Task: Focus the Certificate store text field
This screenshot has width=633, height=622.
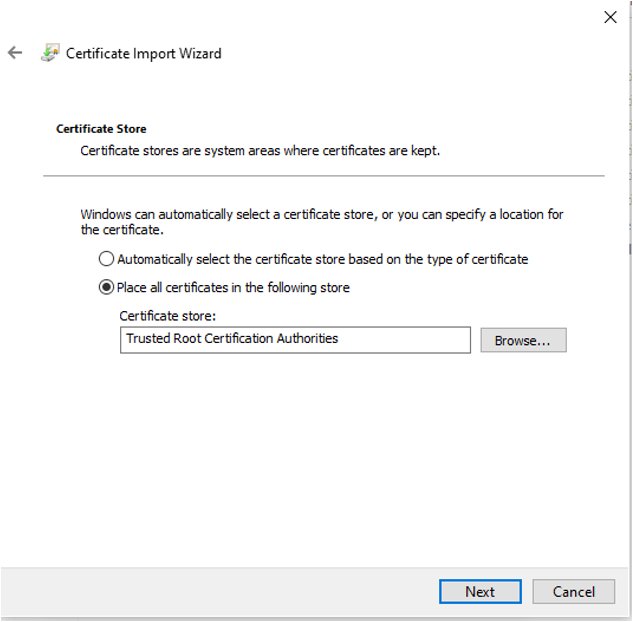Action: [295, 340]
